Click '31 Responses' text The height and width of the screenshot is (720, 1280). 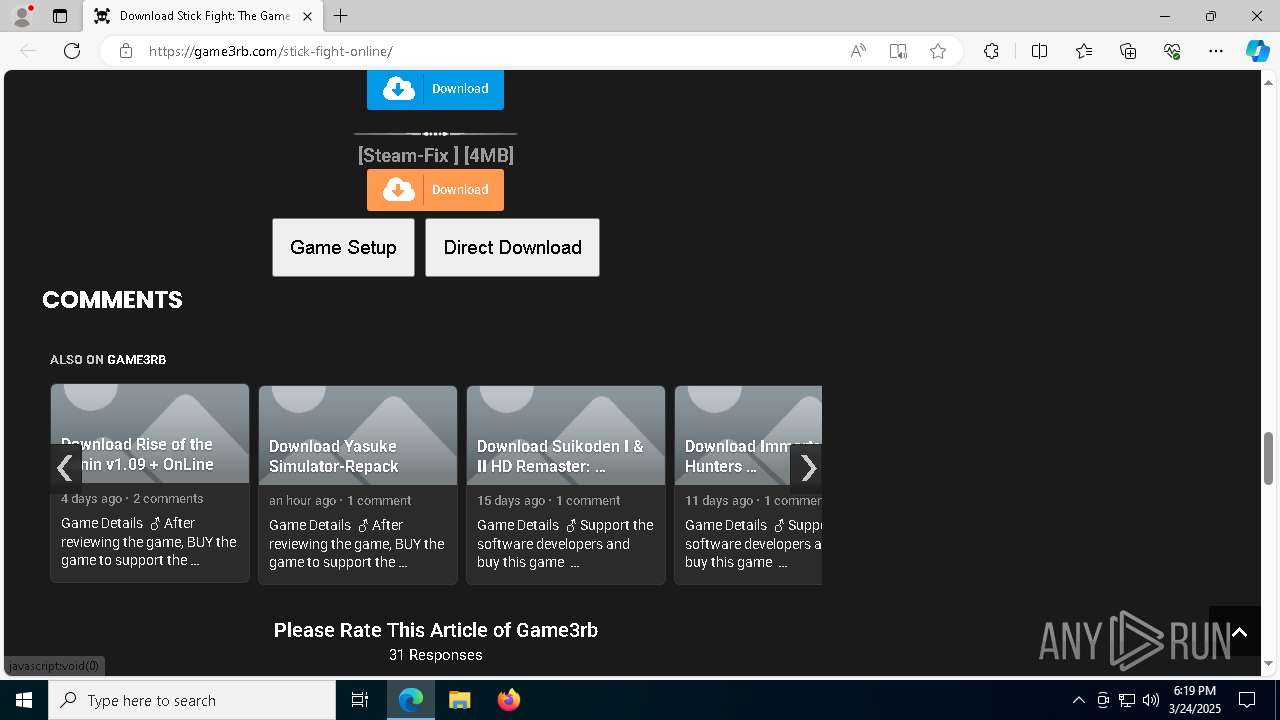[x=435, y=655]
